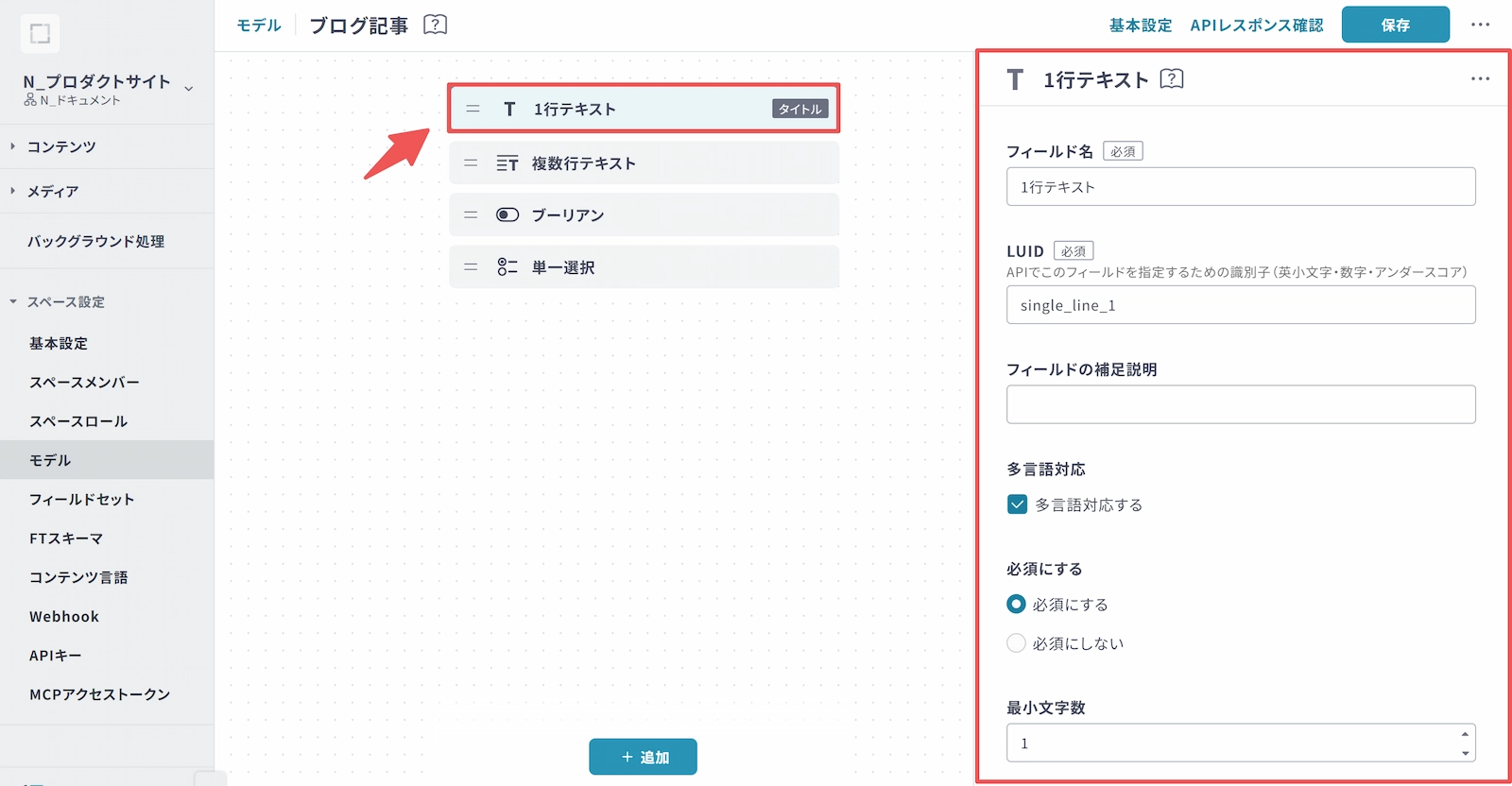Click help icon next to 1行テキスト panel header
Viewport: 1512px width, 786px height.
coord(1171,79)
